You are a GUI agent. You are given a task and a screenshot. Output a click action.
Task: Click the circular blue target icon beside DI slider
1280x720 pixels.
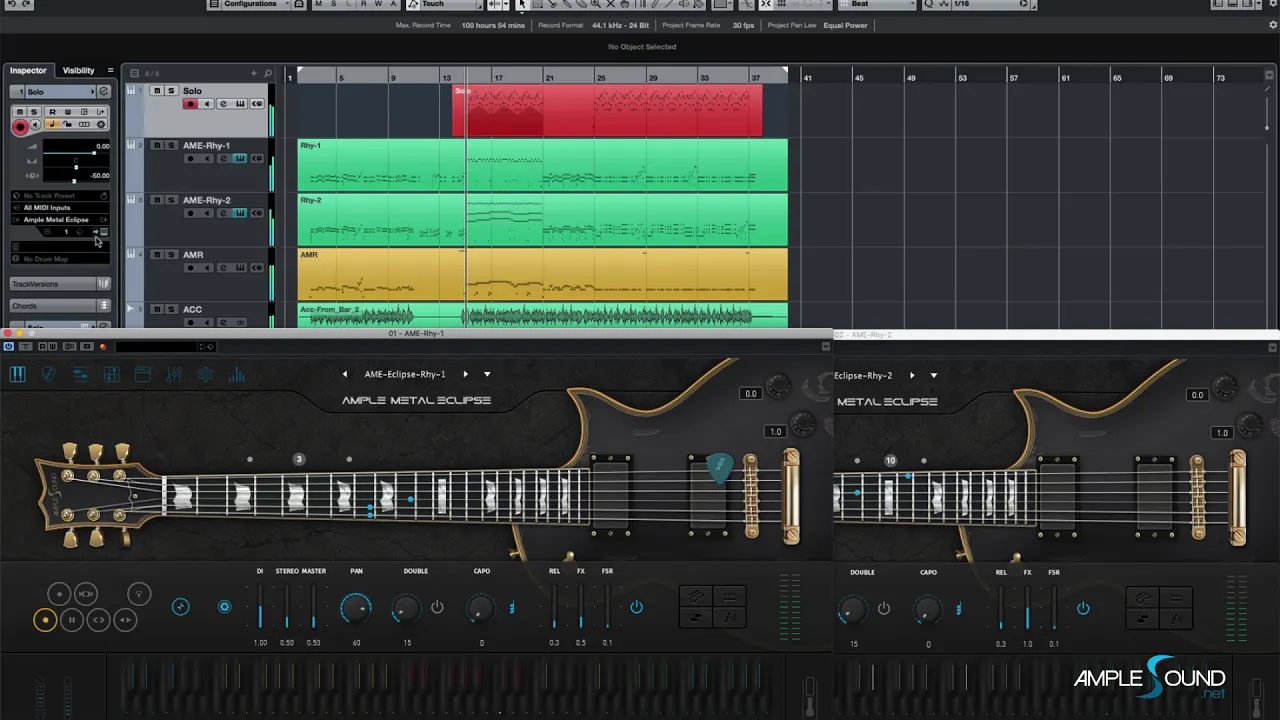click(x=224, y=607)
